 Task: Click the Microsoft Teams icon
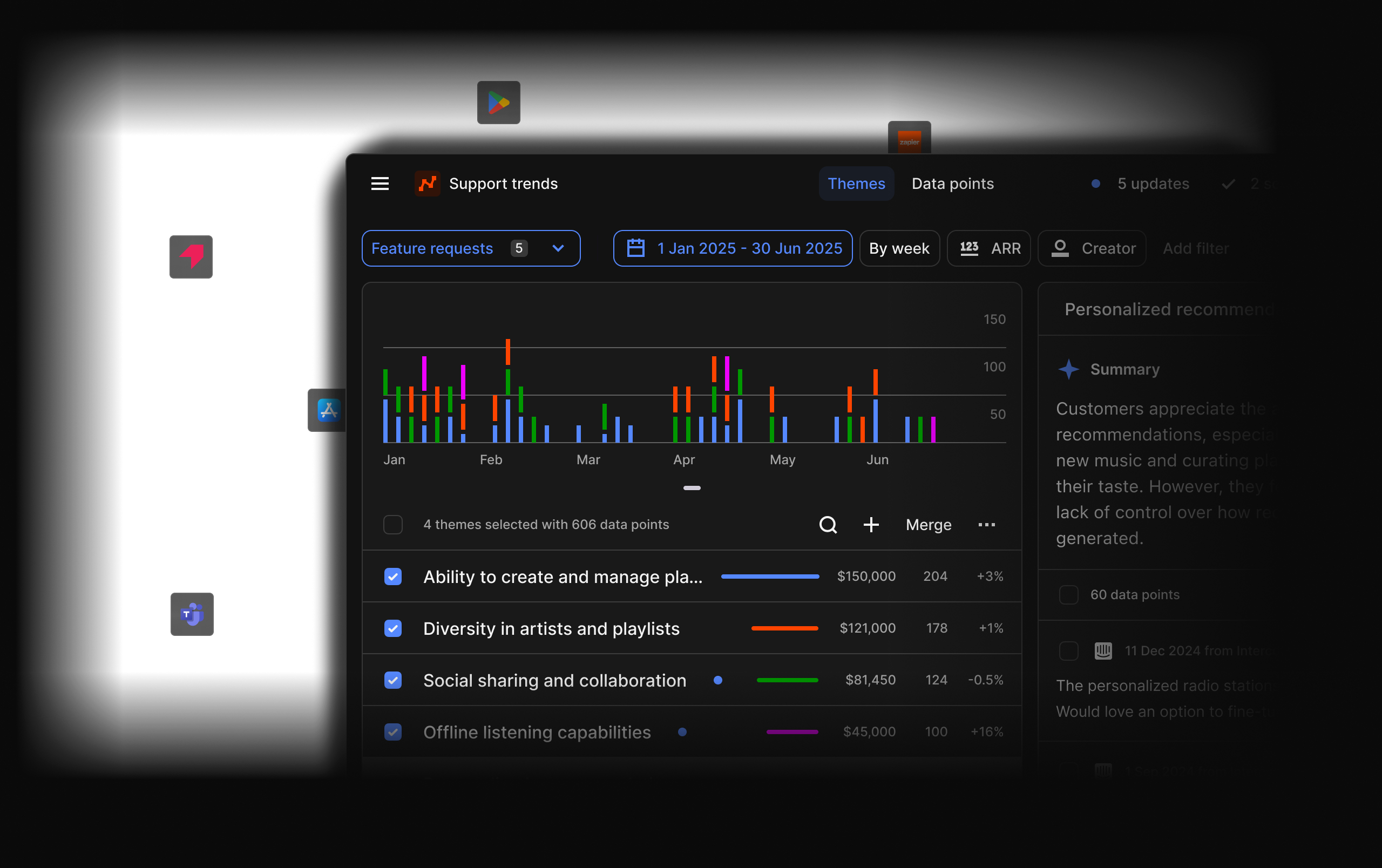click(192, 614)
